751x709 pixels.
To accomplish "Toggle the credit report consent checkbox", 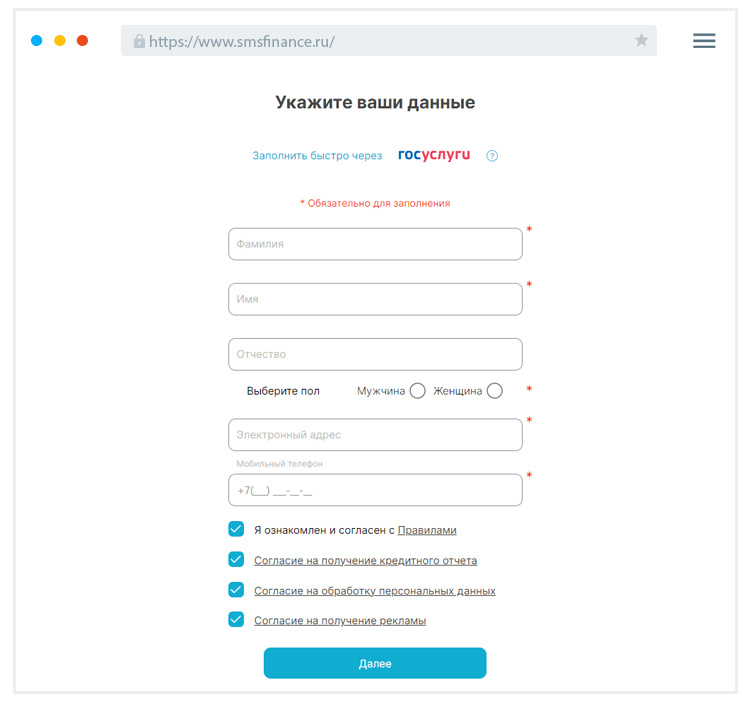I will click(x=236, y=560).
